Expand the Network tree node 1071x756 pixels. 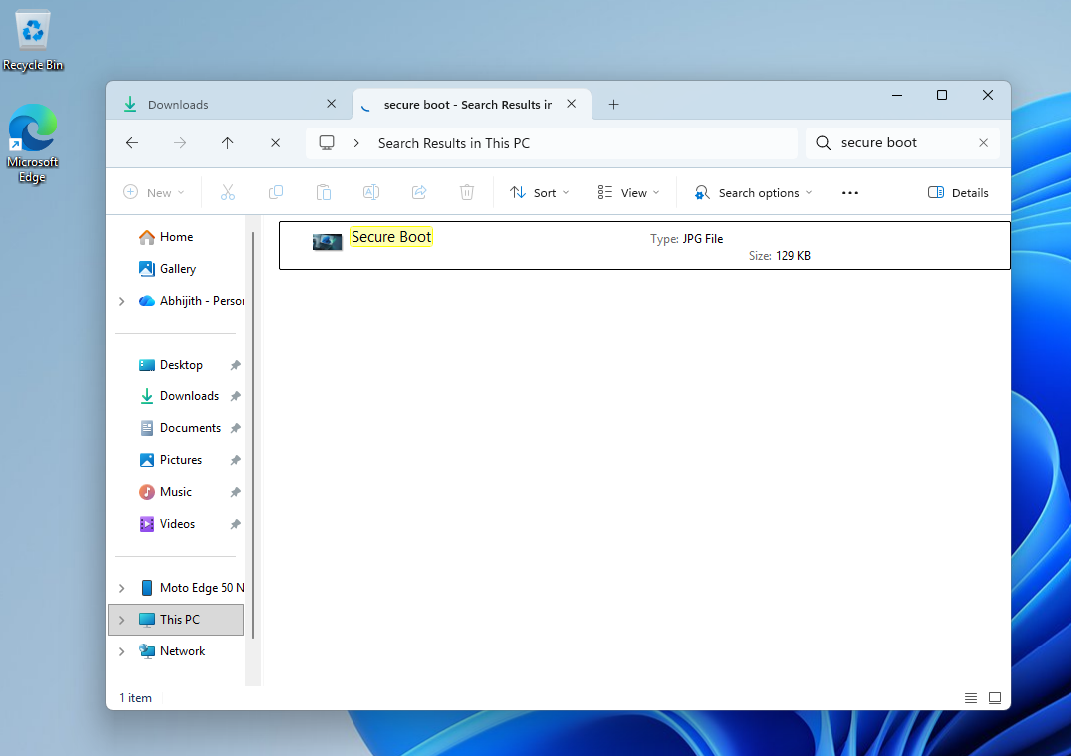pos(122,652)
